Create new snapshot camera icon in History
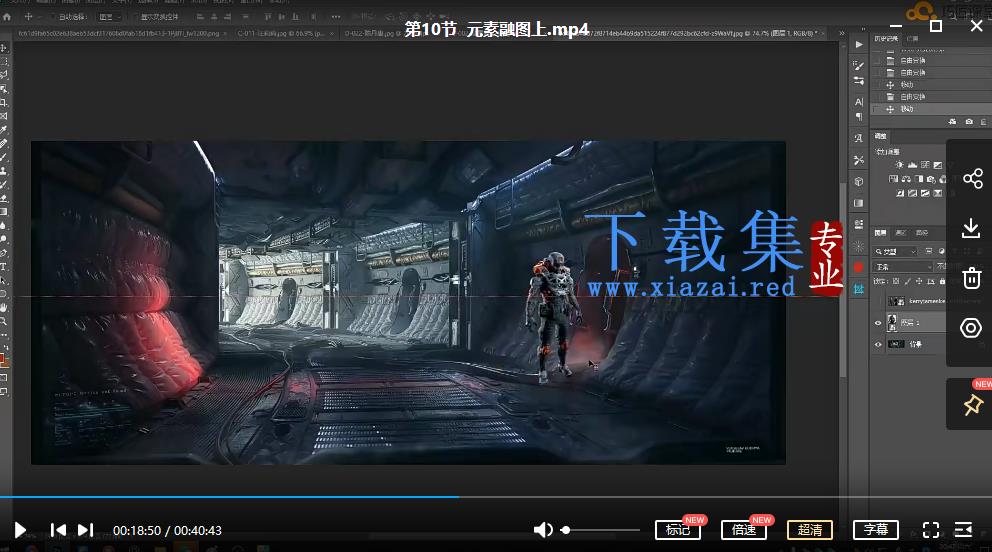992x552 pixels. [x=969, y=121]
